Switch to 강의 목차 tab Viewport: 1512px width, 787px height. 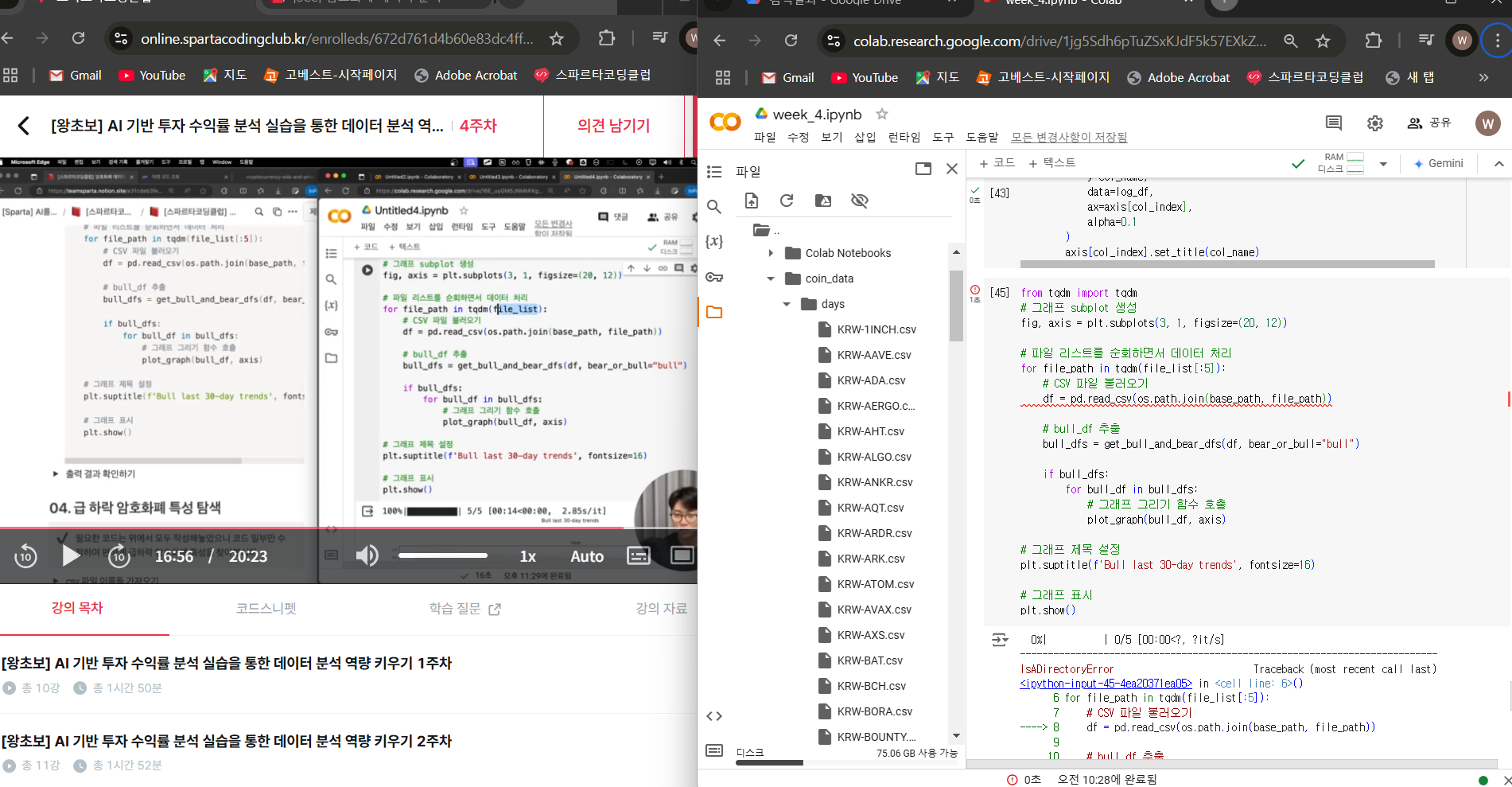pyautogui.click(x=77, y=608)
